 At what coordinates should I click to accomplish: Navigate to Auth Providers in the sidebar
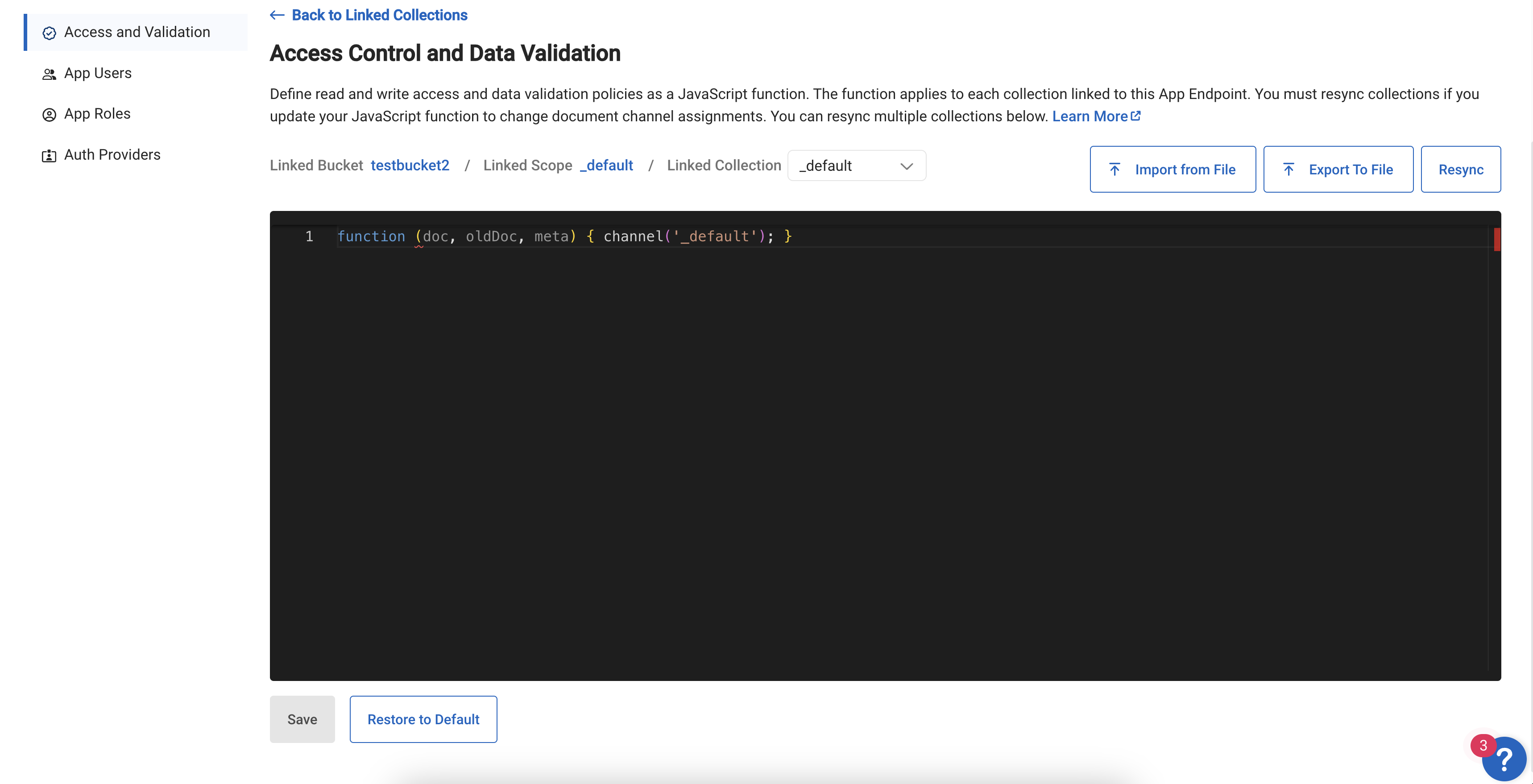click(x=112, y=155)
